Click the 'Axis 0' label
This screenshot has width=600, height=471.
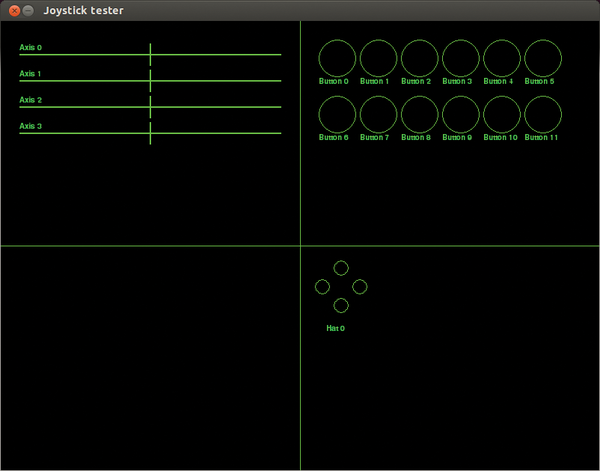click(31, 47)
